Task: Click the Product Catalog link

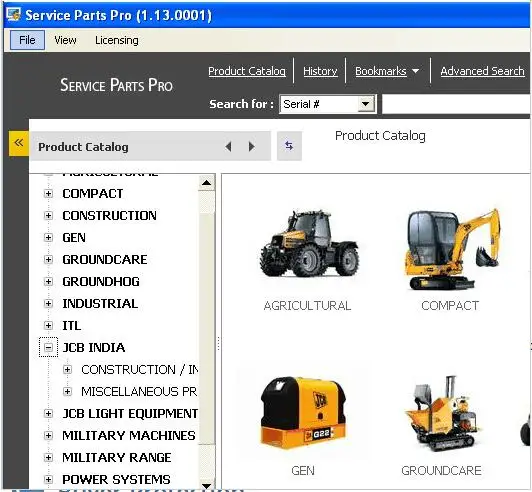Action: point(247,71)
